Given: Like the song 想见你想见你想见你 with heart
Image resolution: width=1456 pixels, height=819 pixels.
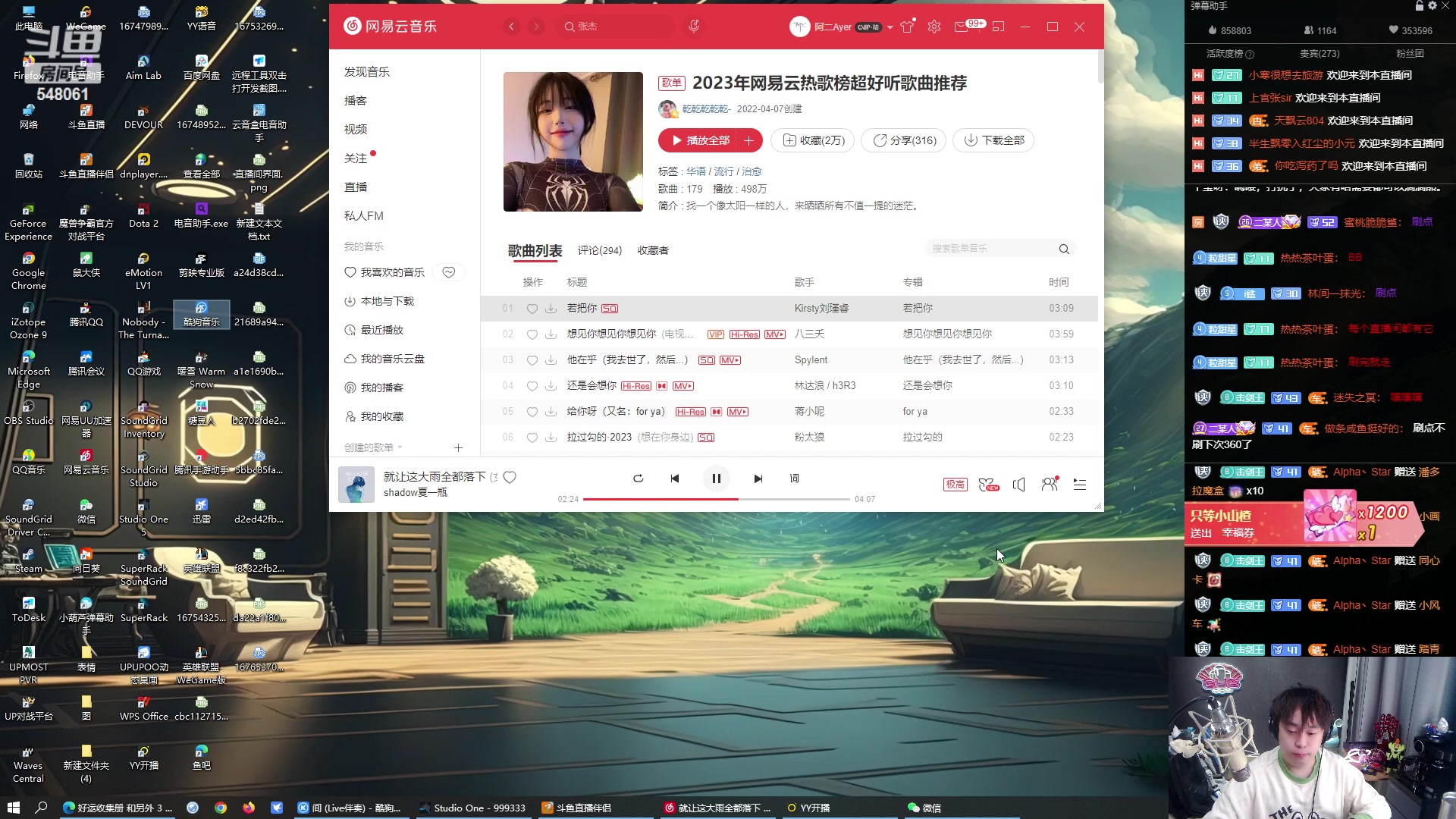Looking at the screenshot, I should [x=532, y=334].
